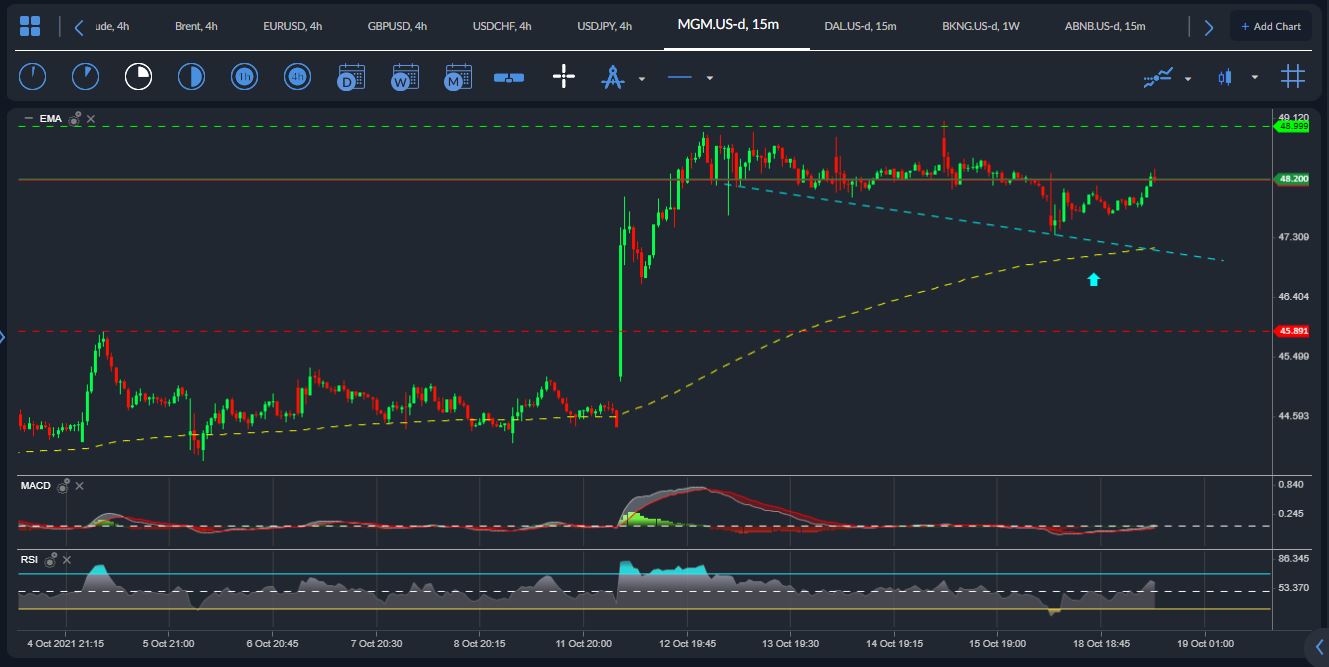1329x667 pixels.
Task: Switch to the EURUSD, 4h tab
Action: pos(293,26)
